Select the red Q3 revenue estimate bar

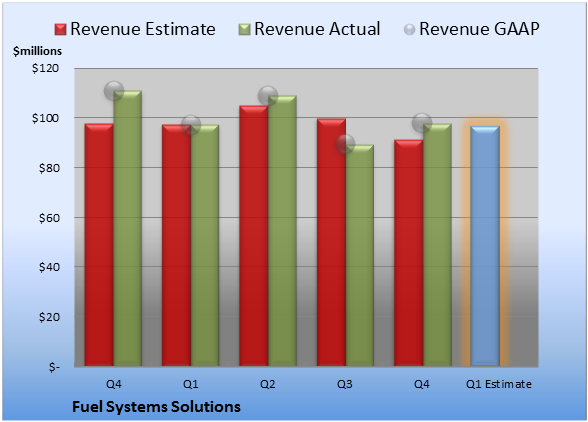pyautogui.click(x=332, y=242)
